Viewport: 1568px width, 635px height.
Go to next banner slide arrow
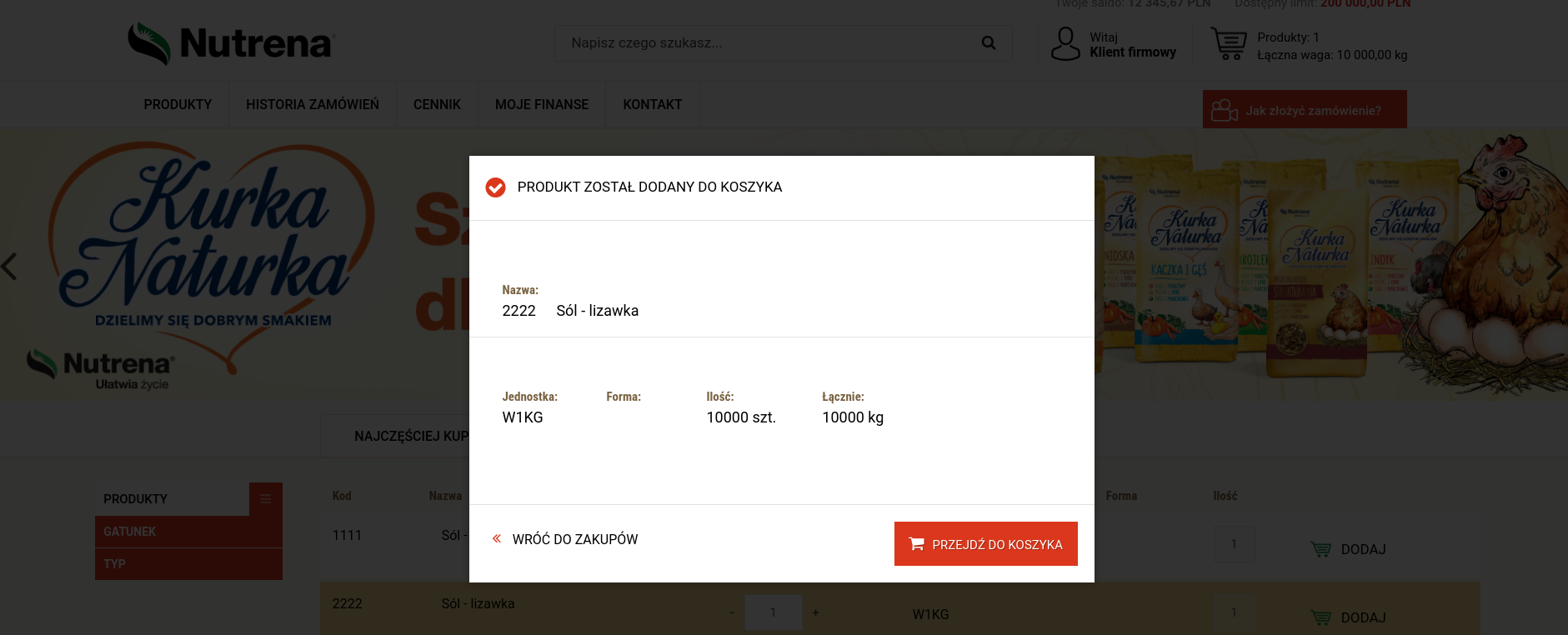tap(1555, 267)
